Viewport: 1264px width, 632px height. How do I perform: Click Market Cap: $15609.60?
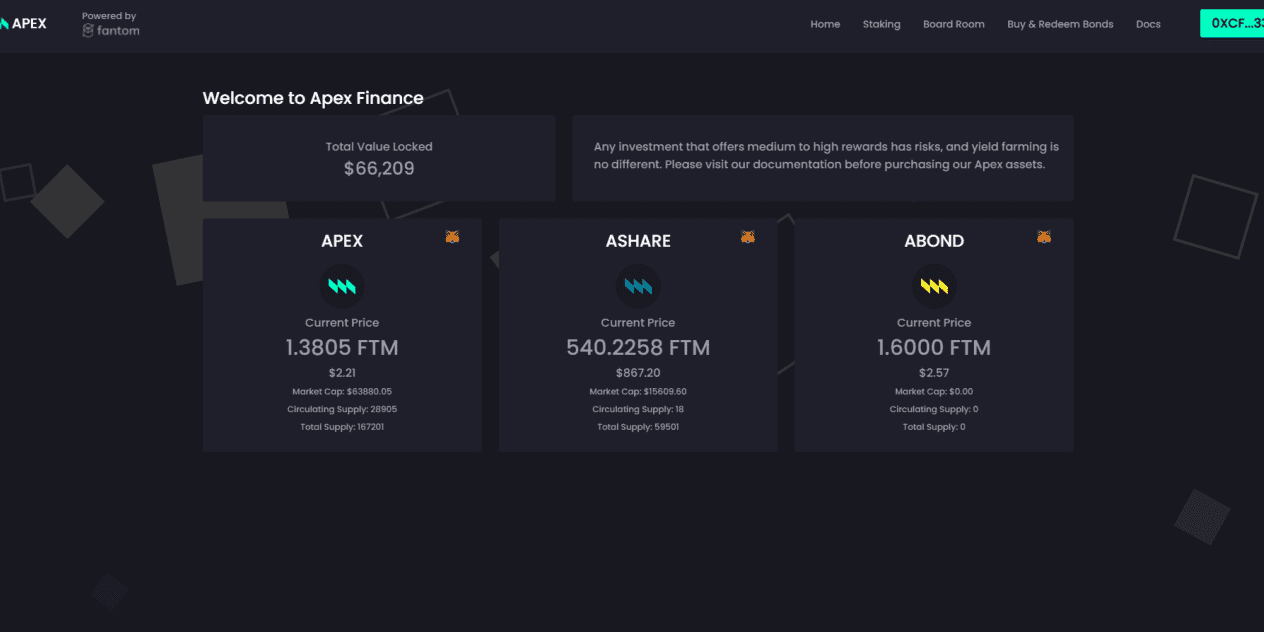[x=638, y=392]
